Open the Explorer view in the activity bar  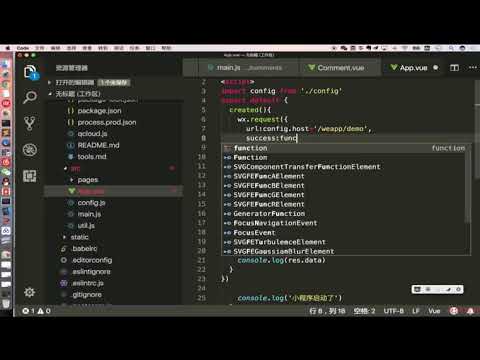tap(31, 71)
